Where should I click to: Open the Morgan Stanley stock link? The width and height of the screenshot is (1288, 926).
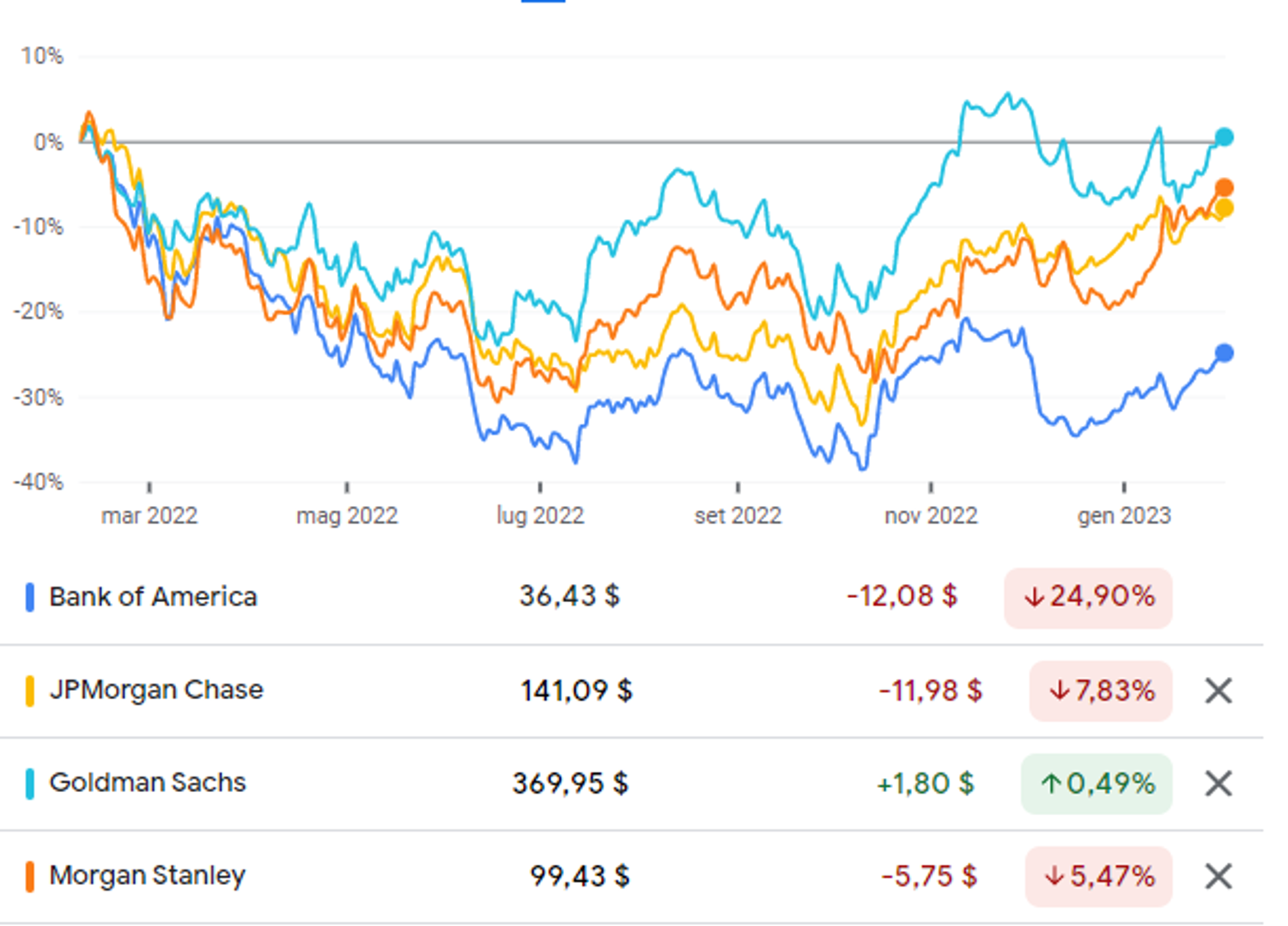tap(148, 875)
